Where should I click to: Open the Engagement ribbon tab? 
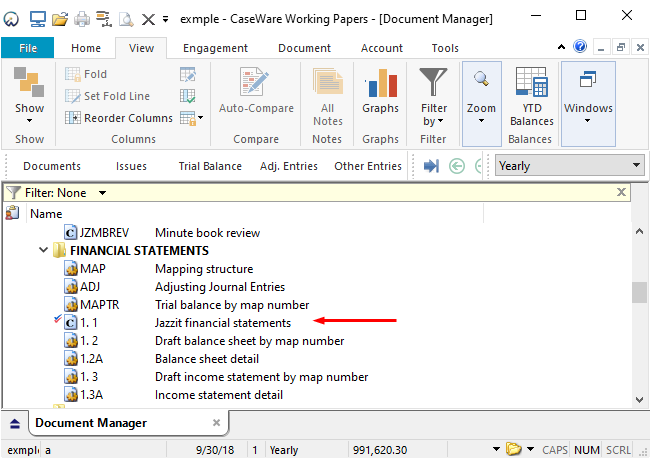(x=215, y=48)
